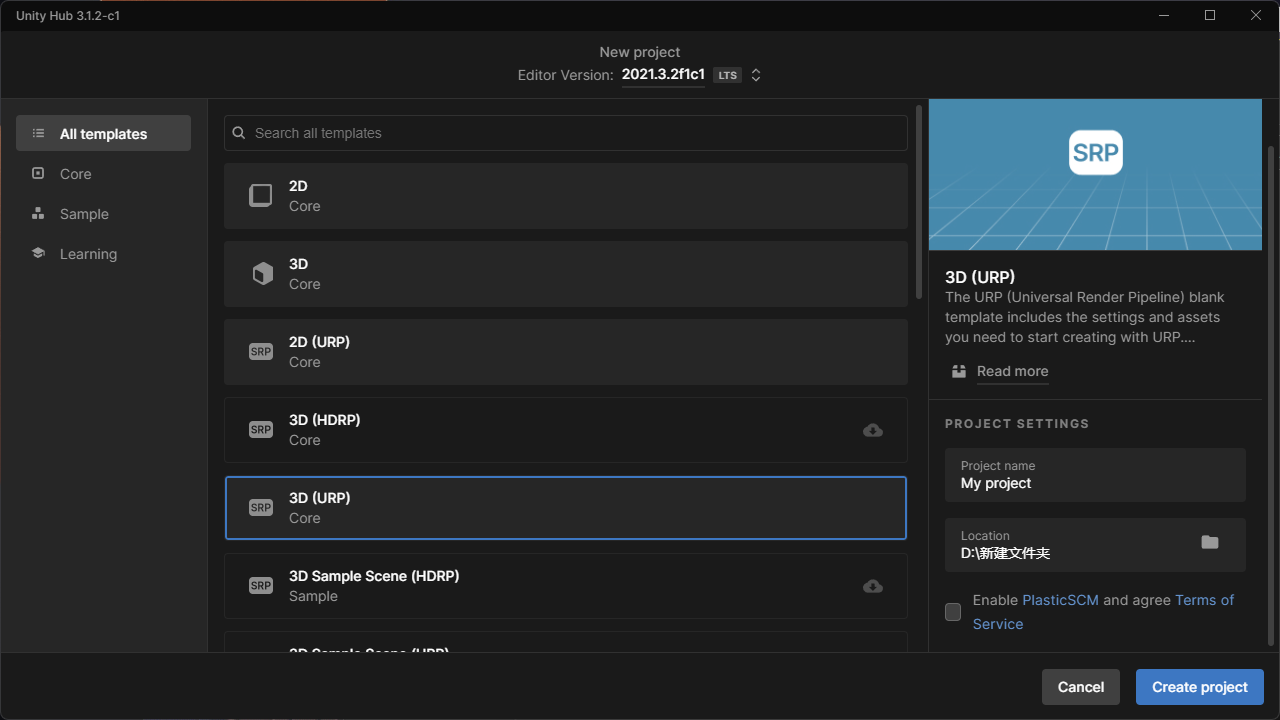
Task: Open the Editor Version selector arrows
Action: [756, 75]
